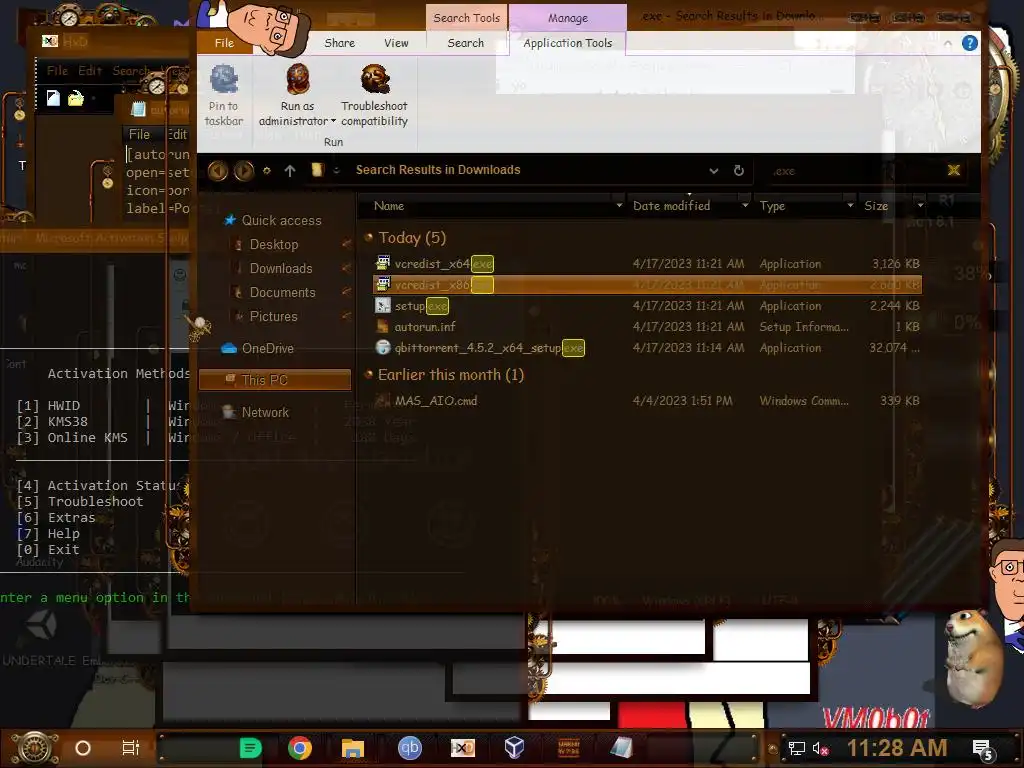
Task: Click the HxD open file icon
Action: (76, 98)
